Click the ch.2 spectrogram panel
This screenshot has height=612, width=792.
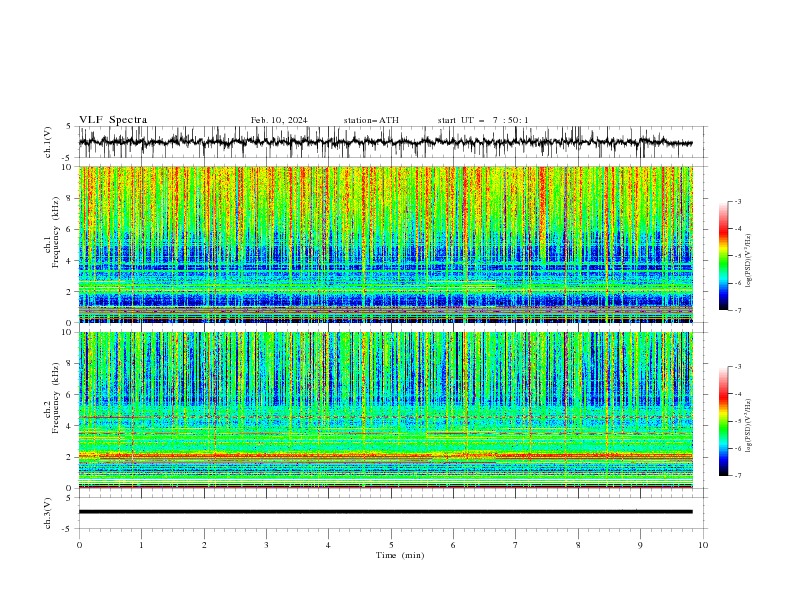386,410
